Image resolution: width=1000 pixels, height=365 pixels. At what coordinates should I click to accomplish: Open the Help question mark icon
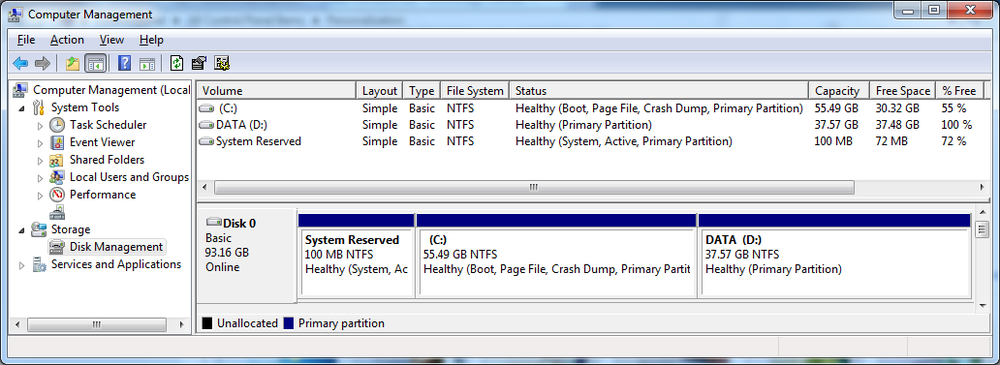[125, 63]
